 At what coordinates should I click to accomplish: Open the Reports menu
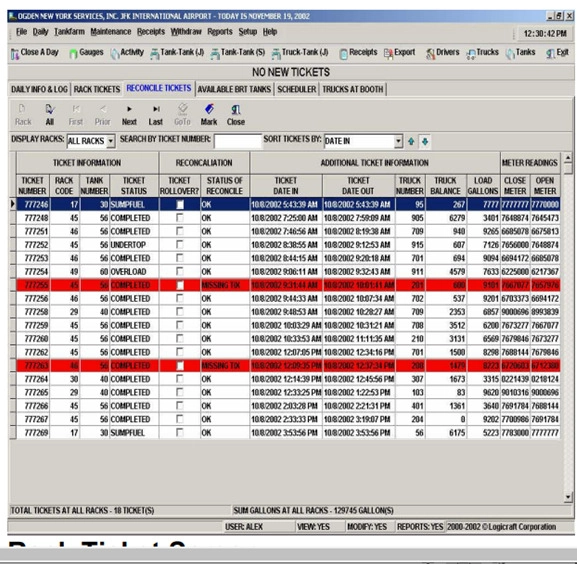[220, 32]
